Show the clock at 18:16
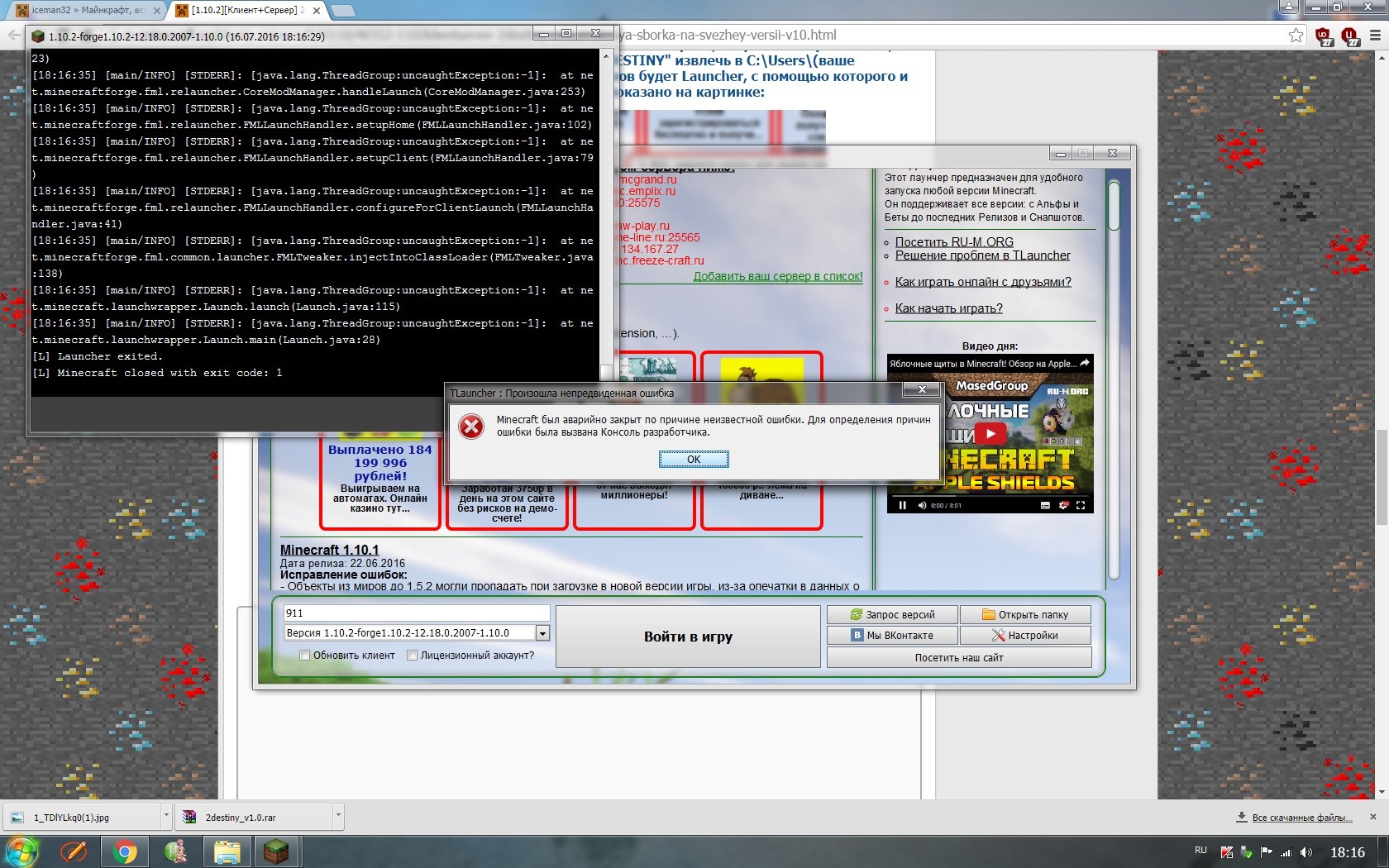The image size is (1389, 868). click(1348, 852)
